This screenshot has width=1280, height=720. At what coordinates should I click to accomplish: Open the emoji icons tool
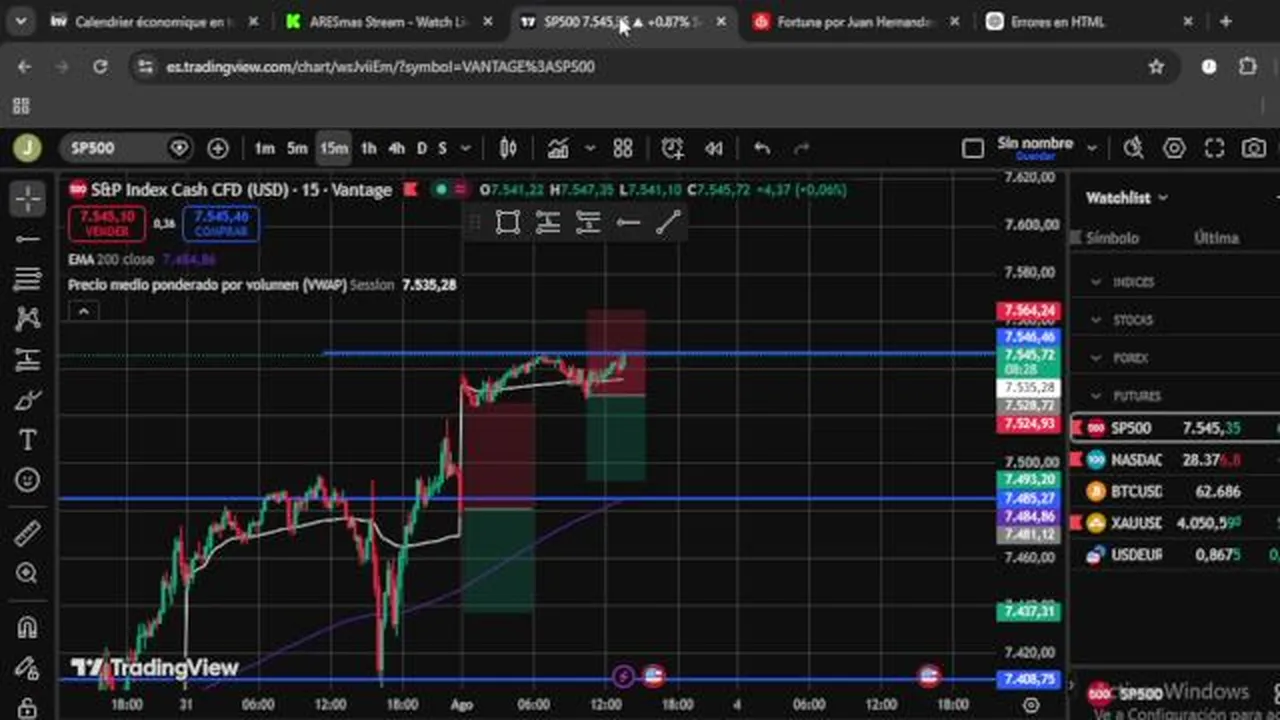pos(28,480)
